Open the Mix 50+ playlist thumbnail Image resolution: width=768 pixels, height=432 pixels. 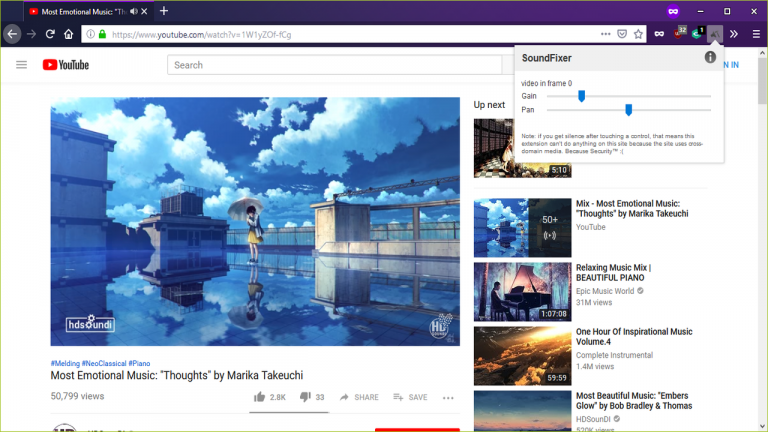click(523, 228)
